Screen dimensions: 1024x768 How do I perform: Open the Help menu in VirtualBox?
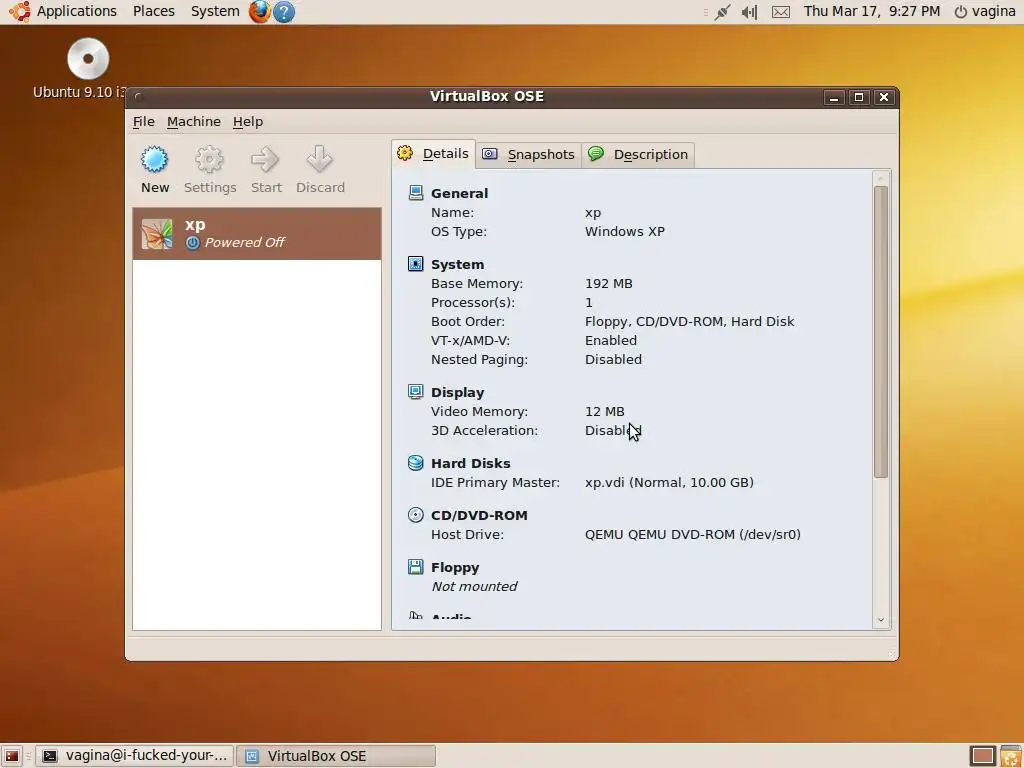(248, 121)
